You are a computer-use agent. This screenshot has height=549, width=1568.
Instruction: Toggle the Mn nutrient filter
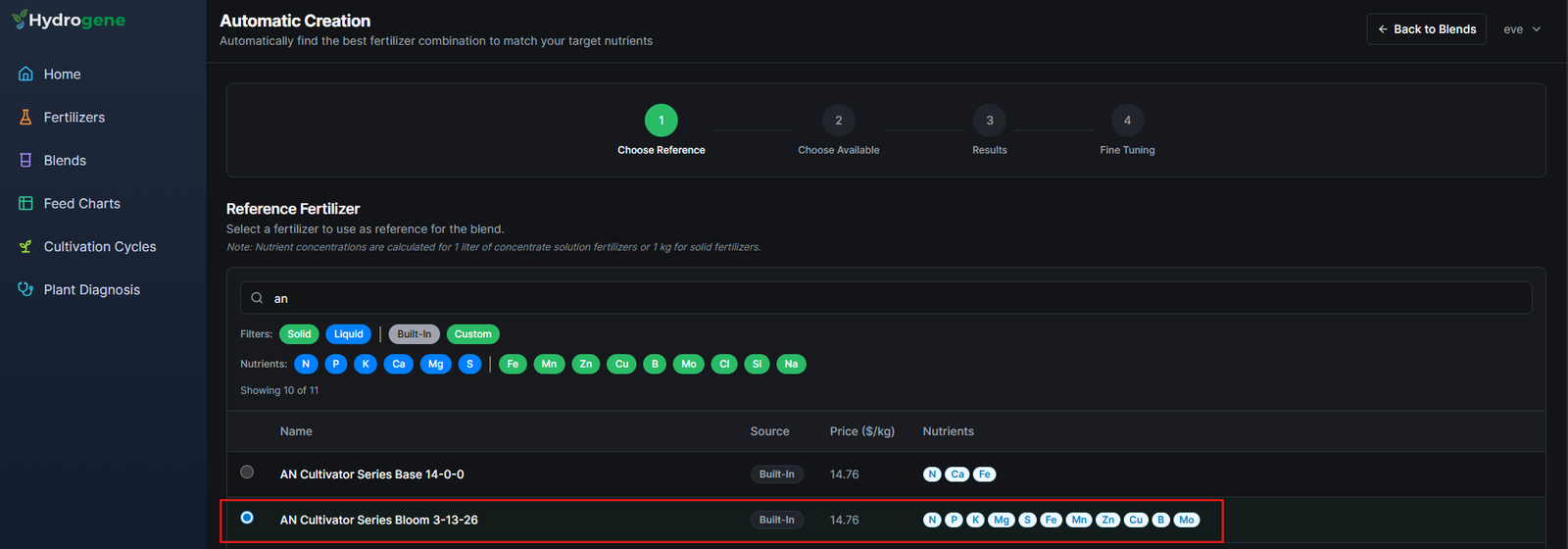549,364
